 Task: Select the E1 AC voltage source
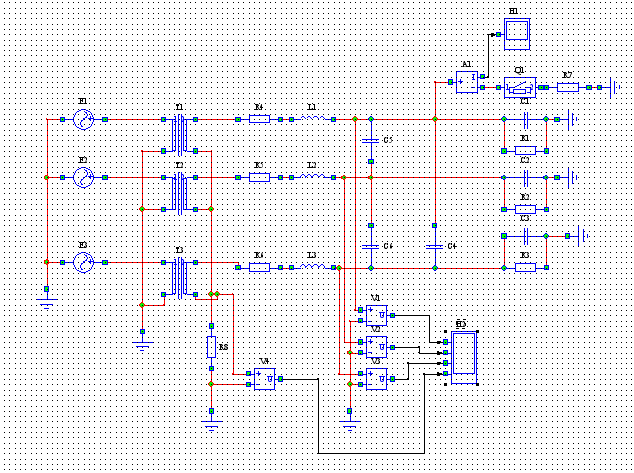pos(84,119)
